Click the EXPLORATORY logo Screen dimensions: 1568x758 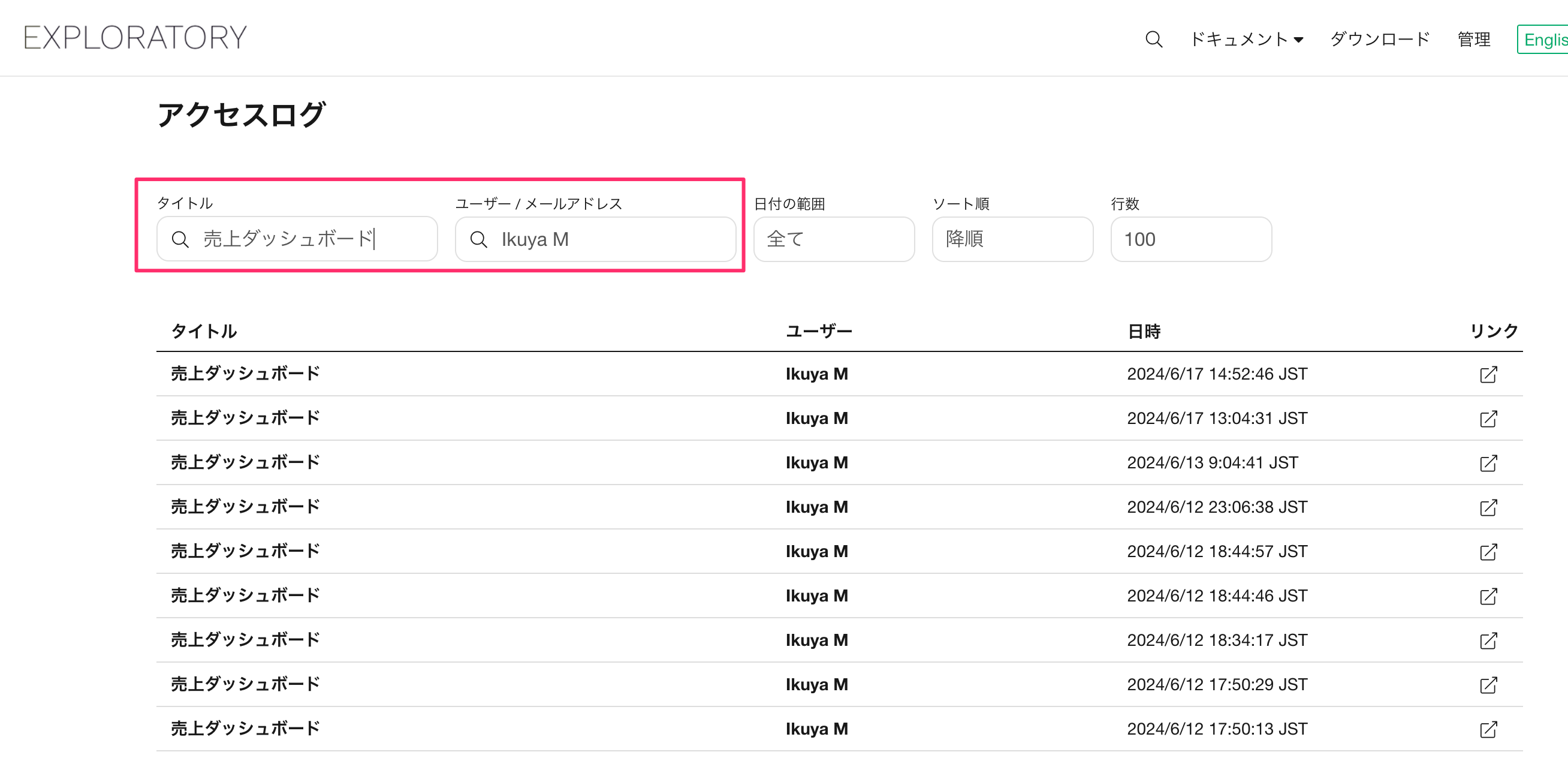point(135,38)
